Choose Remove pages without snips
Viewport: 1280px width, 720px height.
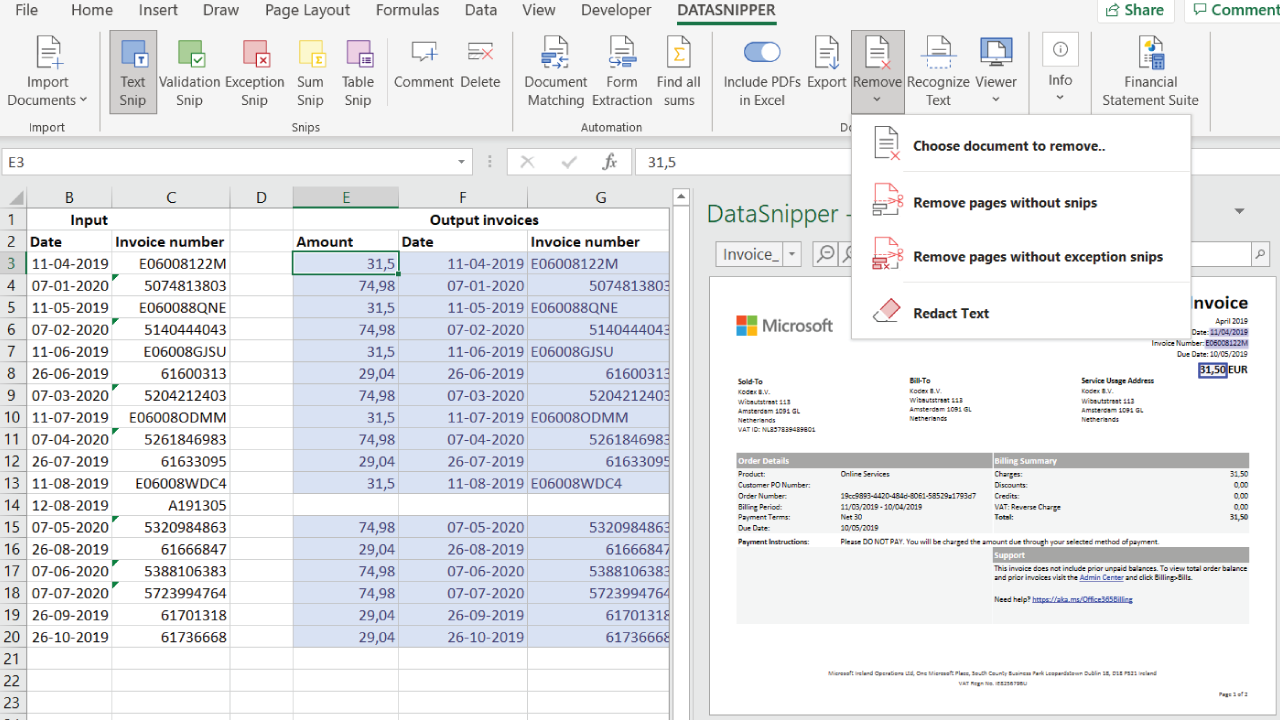tap(1004, 202)
